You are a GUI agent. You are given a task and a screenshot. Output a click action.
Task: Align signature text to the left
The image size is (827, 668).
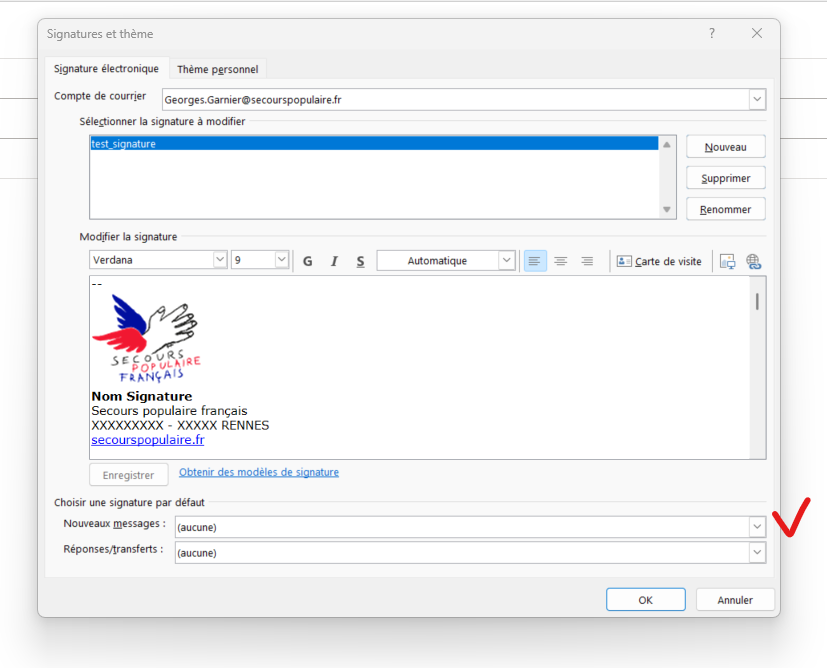[x=535, y=261]
